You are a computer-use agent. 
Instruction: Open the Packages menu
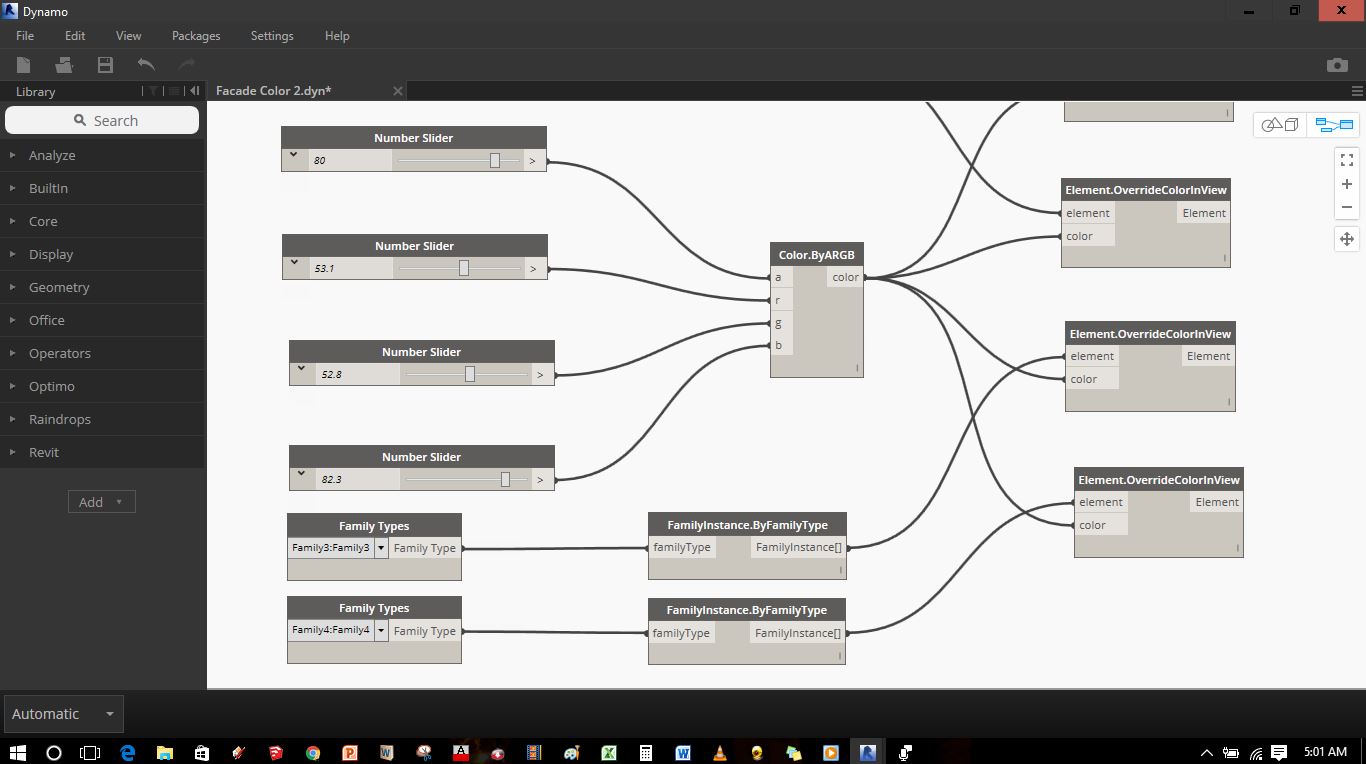point(196,35)
